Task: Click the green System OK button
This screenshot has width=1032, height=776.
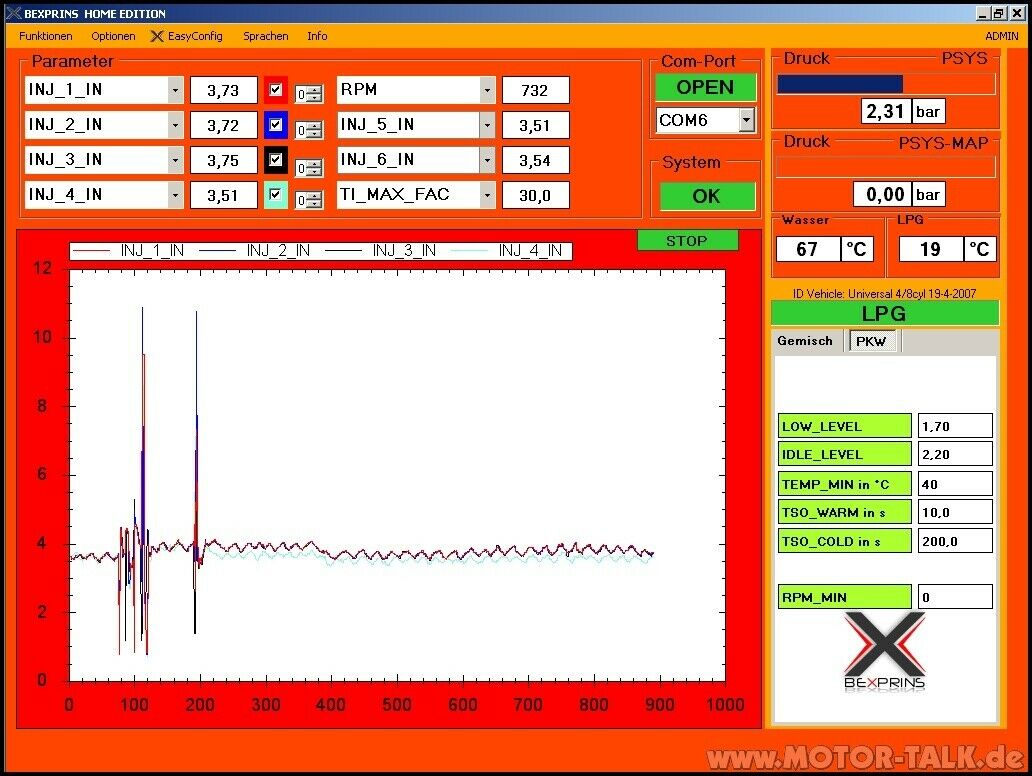Action: [x=706, y=196]
